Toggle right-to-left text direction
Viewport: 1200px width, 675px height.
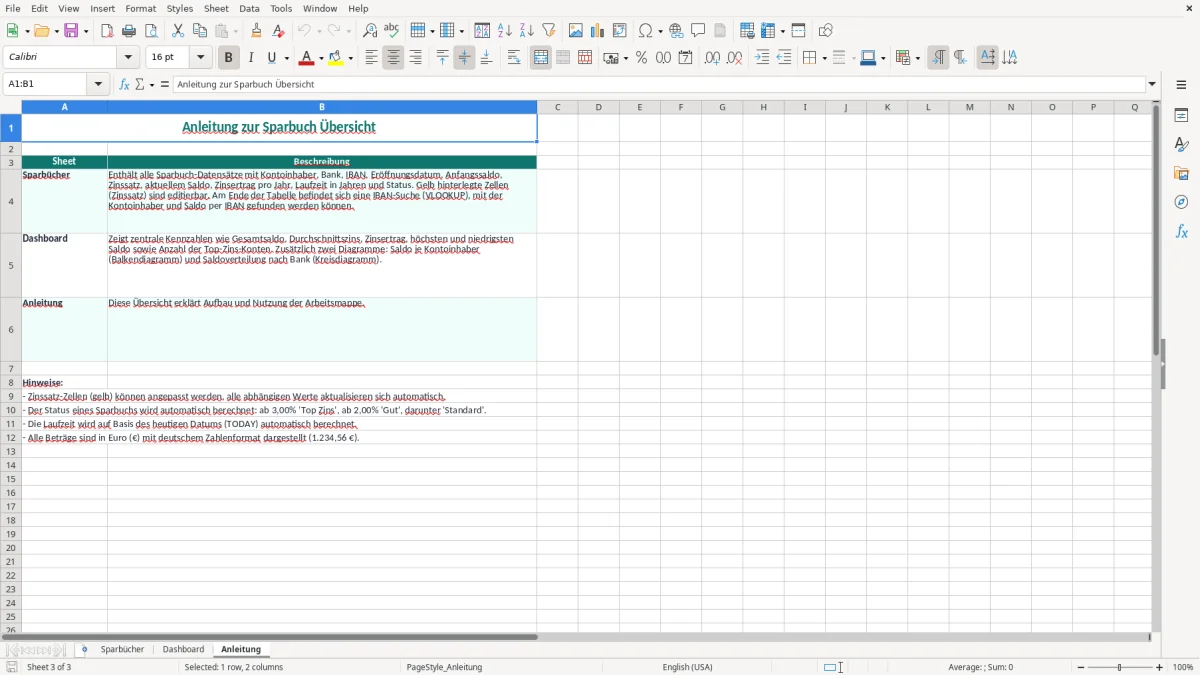click(960, 58)
